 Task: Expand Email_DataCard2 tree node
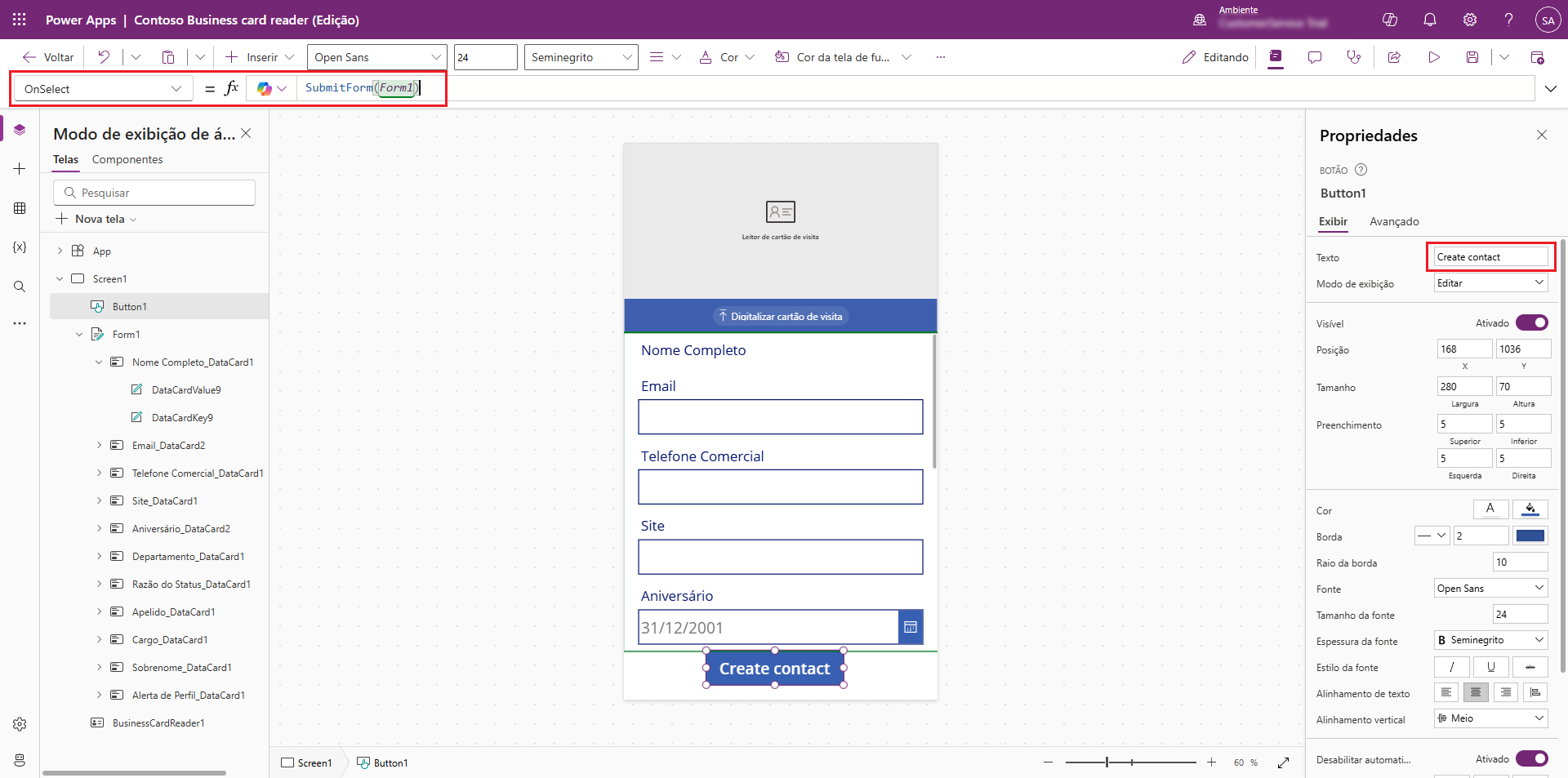99,445
